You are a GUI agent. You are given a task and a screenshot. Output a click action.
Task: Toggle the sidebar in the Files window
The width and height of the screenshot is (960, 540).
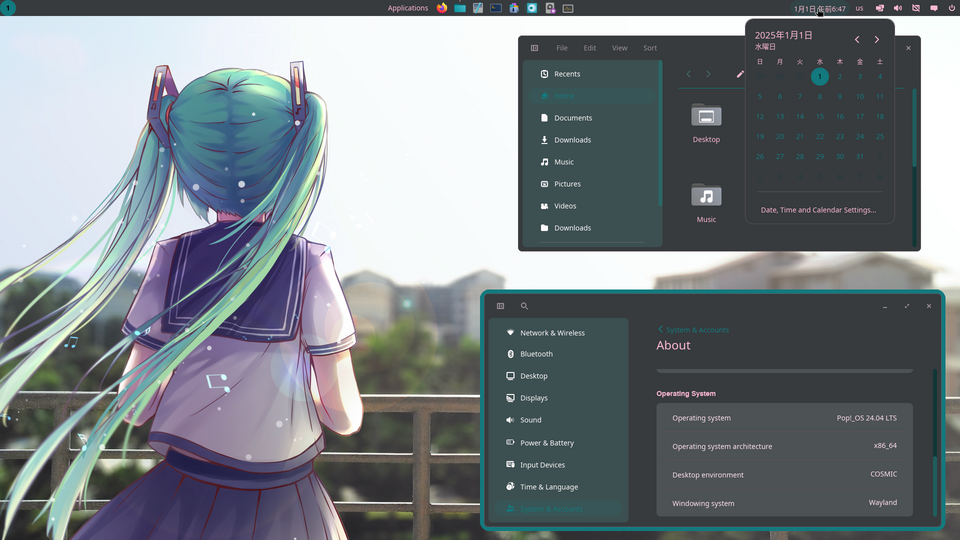(x=534, y=48)
